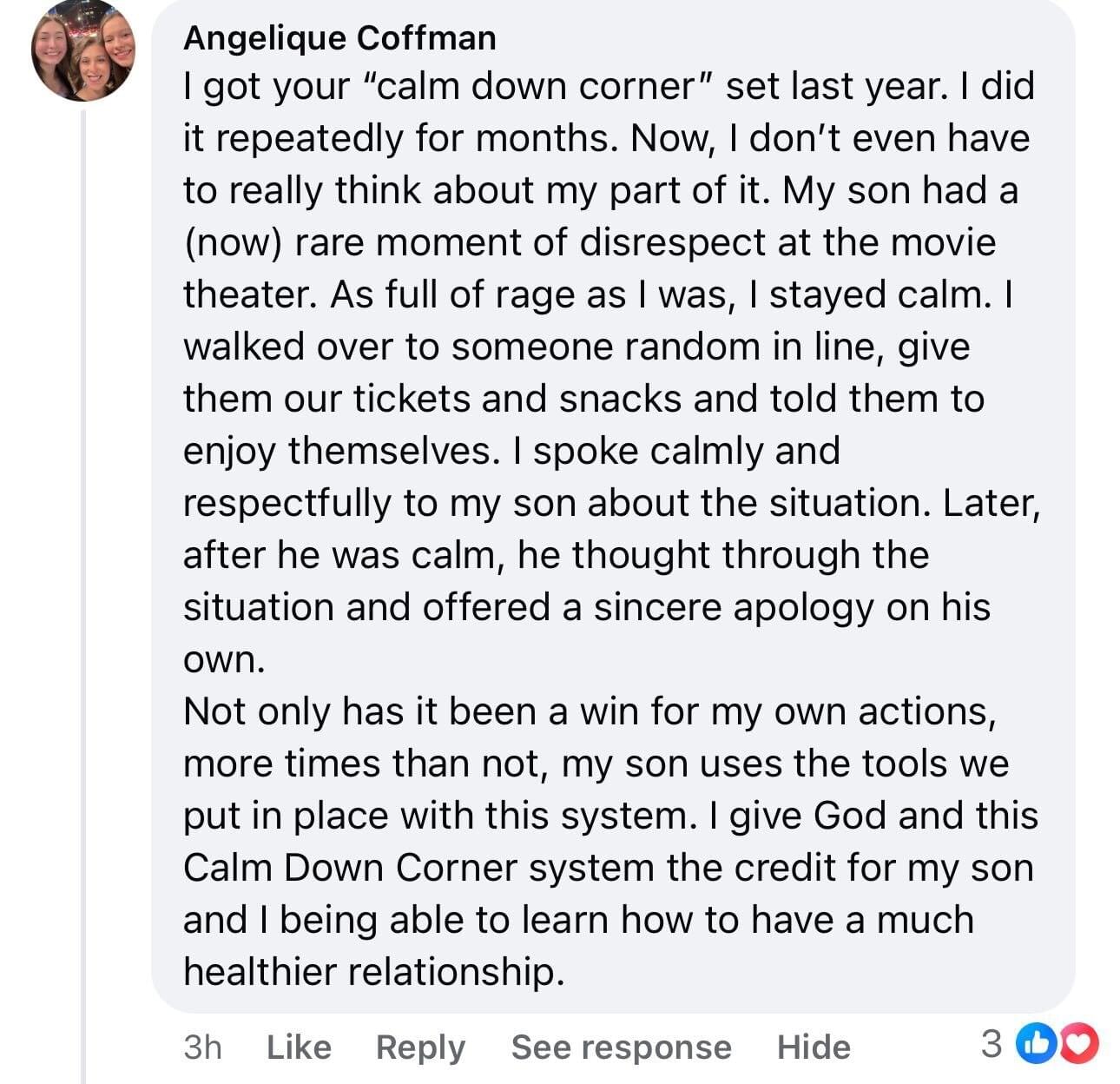Hide this comment
Image resolution: width=1120 pixels, height=1084 pixels.
click(814, 1047)
